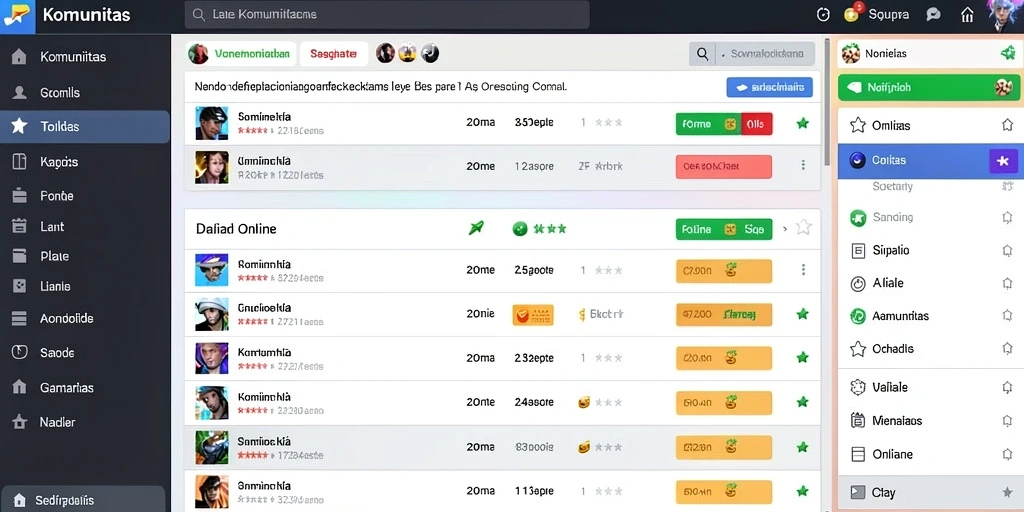Click the purple star badge on Coiitas
1024x512 pixels.
coord(1004,161)
